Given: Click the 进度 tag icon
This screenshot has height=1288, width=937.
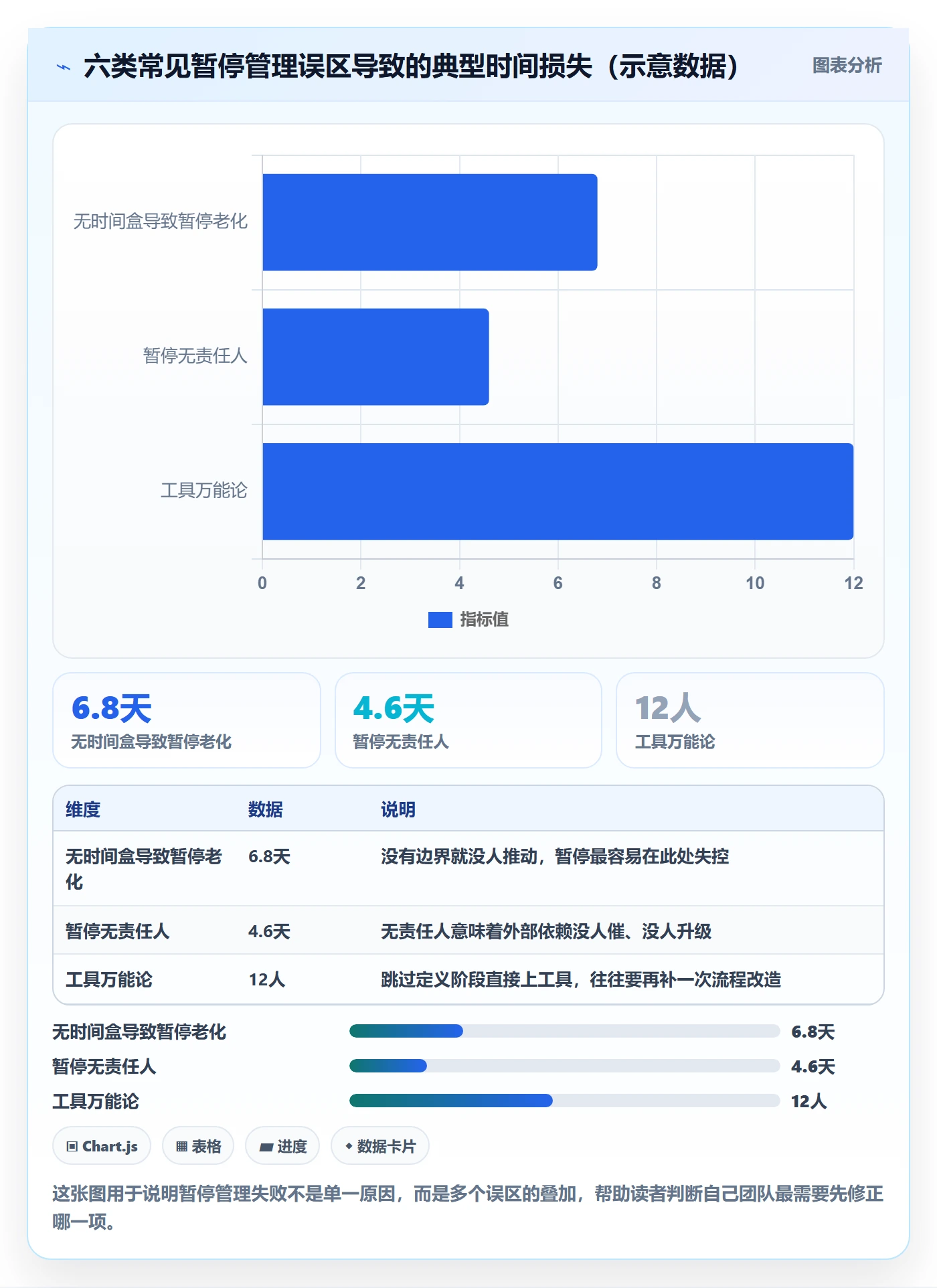Looking at the screenshot, I should 266,1147.
